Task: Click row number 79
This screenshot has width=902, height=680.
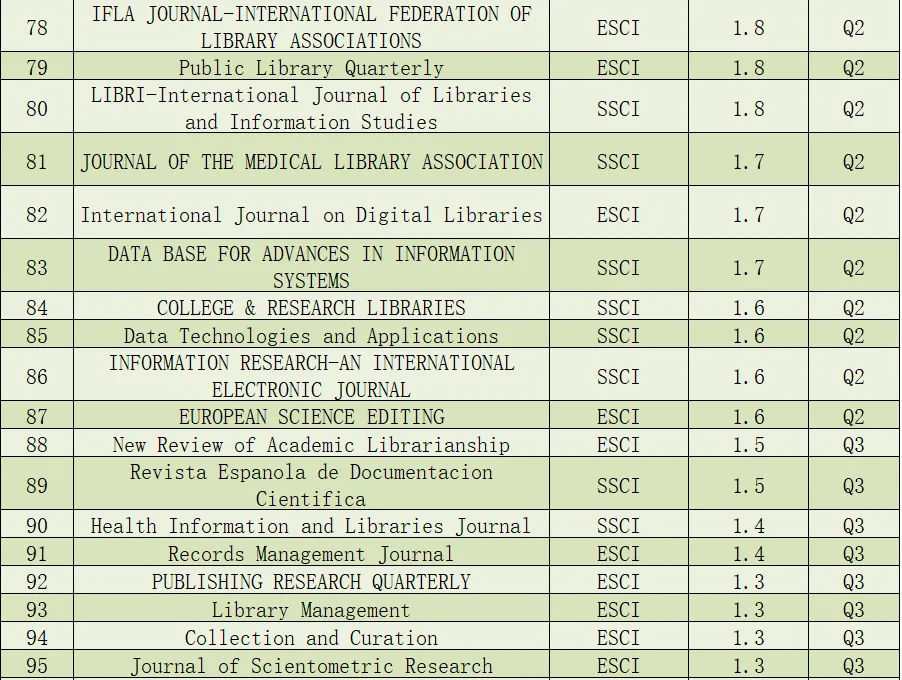Action: point(37,68)
